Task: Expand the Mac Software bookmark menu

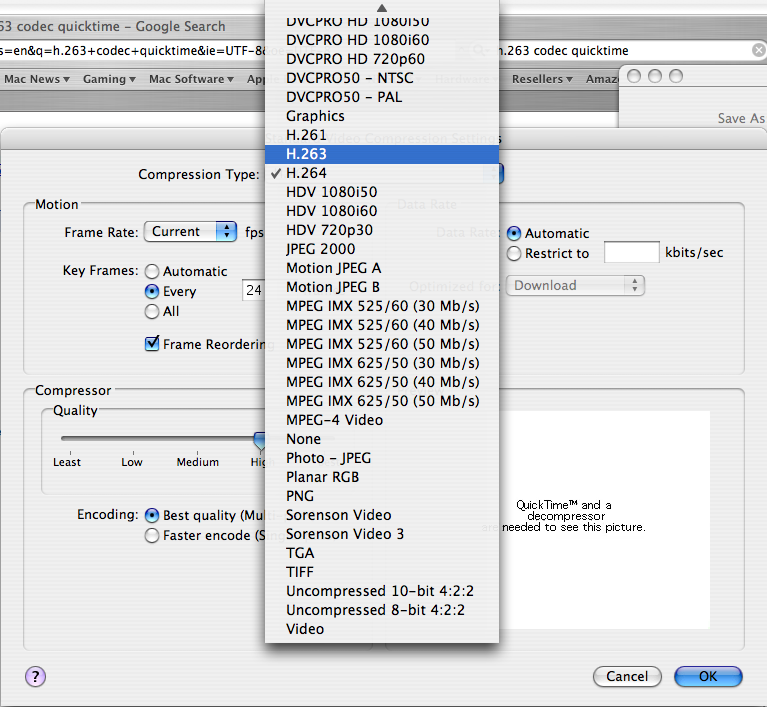Action: click(x=191, y=79)
